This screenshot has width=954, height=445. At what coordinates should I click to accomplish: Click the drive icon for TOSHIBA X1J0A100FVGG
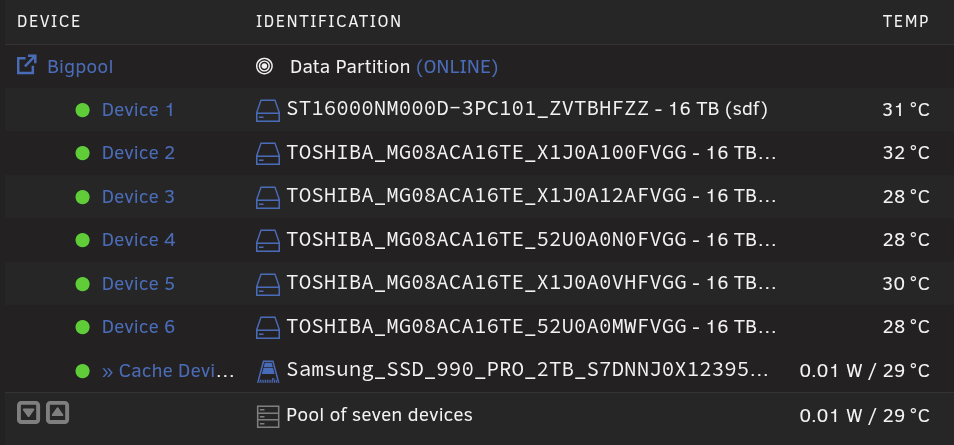click(268, 153)
